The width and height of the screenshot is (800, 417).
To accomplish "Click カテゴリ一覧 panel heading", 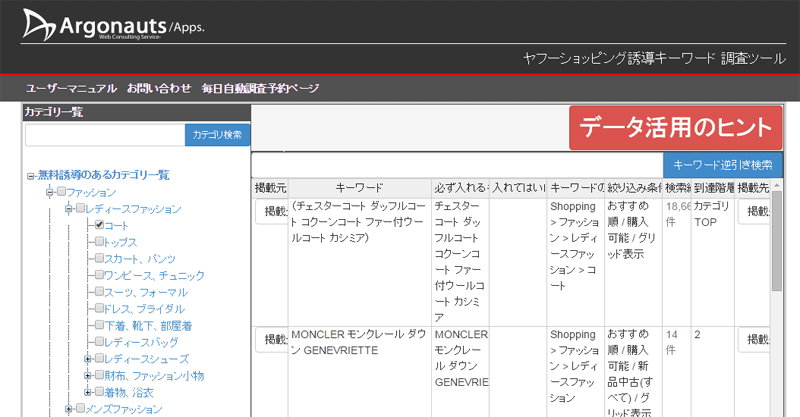I will coord(54,112).
